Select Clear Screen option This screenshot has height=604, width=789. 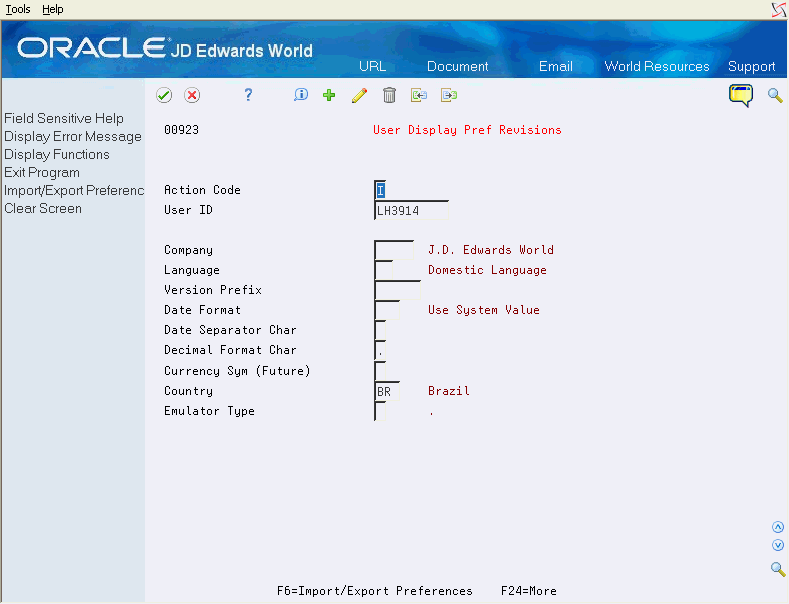coord(43,208)
